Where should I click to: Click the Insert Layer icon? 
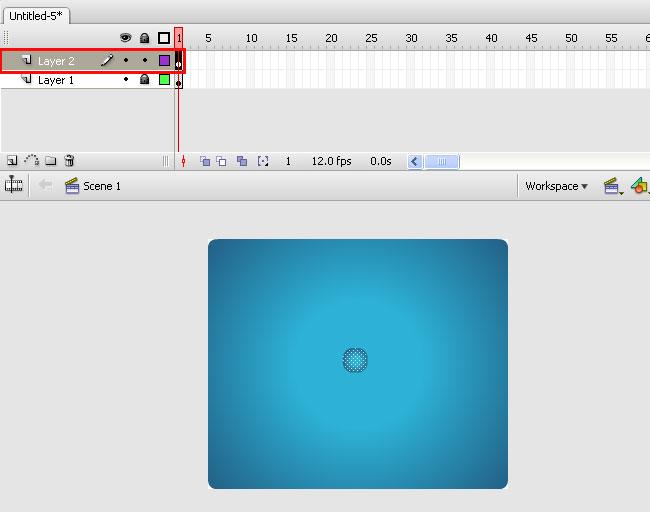(12, 161)
